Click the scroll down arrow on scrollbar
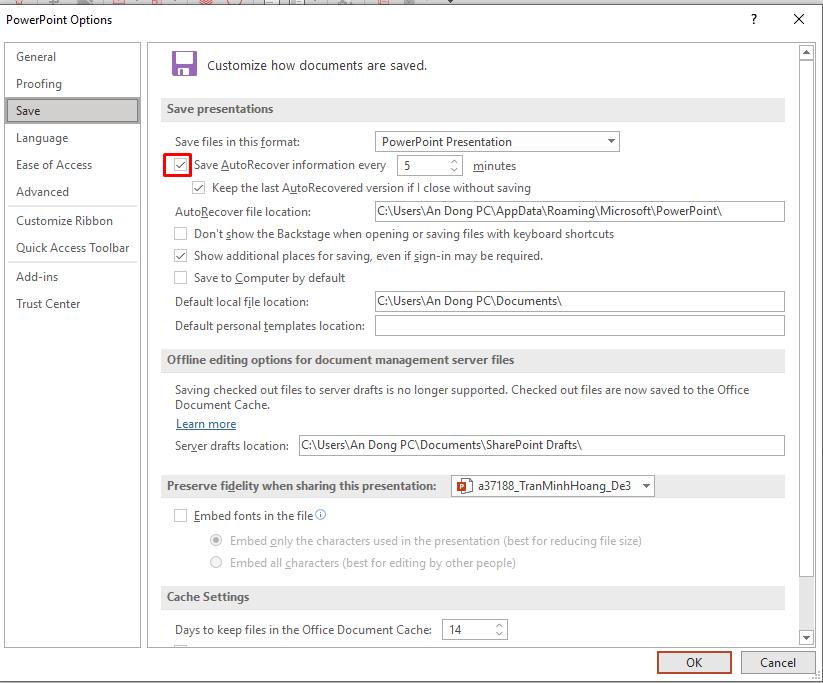Viewport: 823px width, 683px height. (x=807, y=637)
